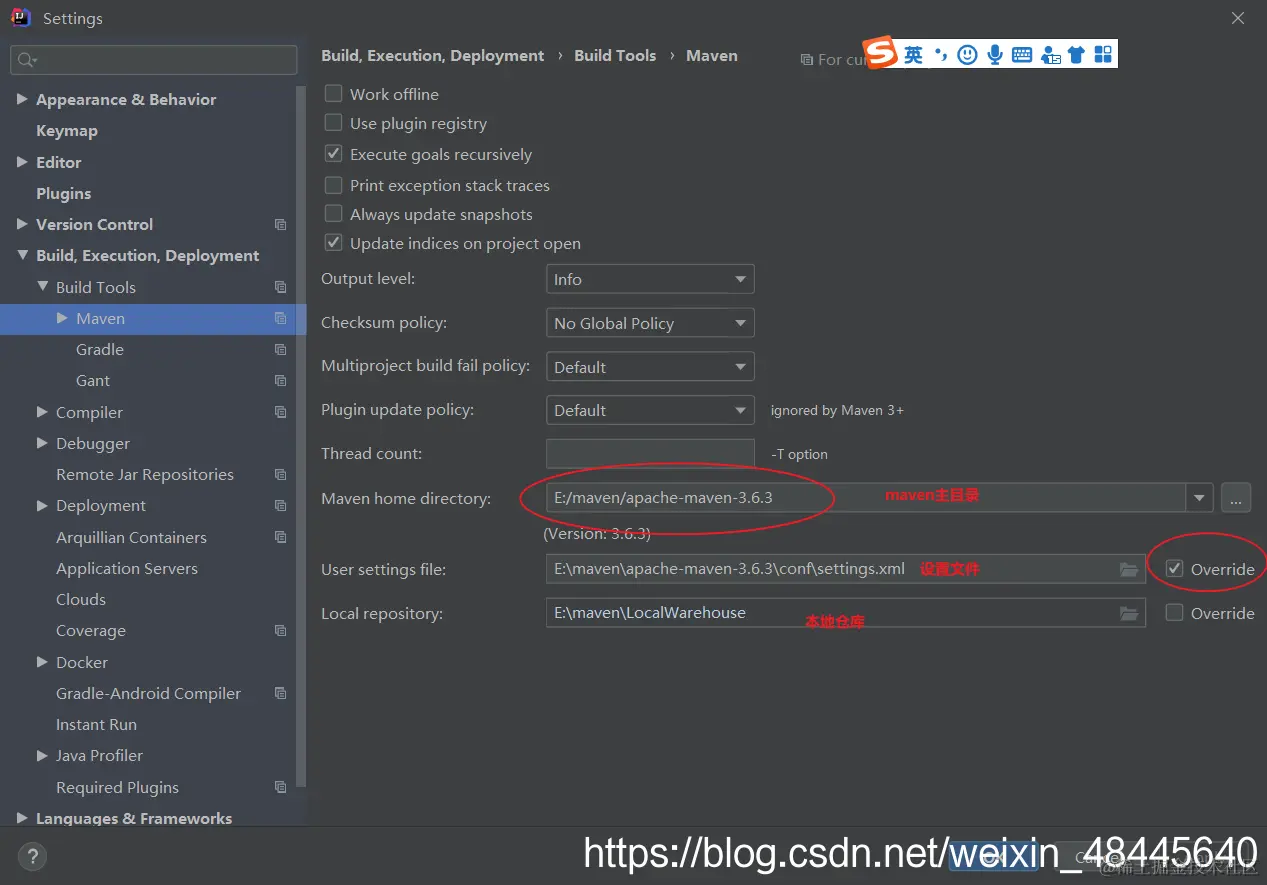Expand the Java Profiler node
Image resolution: width=1267 pixels, height=885 pixels.
[x=42, y=756]
